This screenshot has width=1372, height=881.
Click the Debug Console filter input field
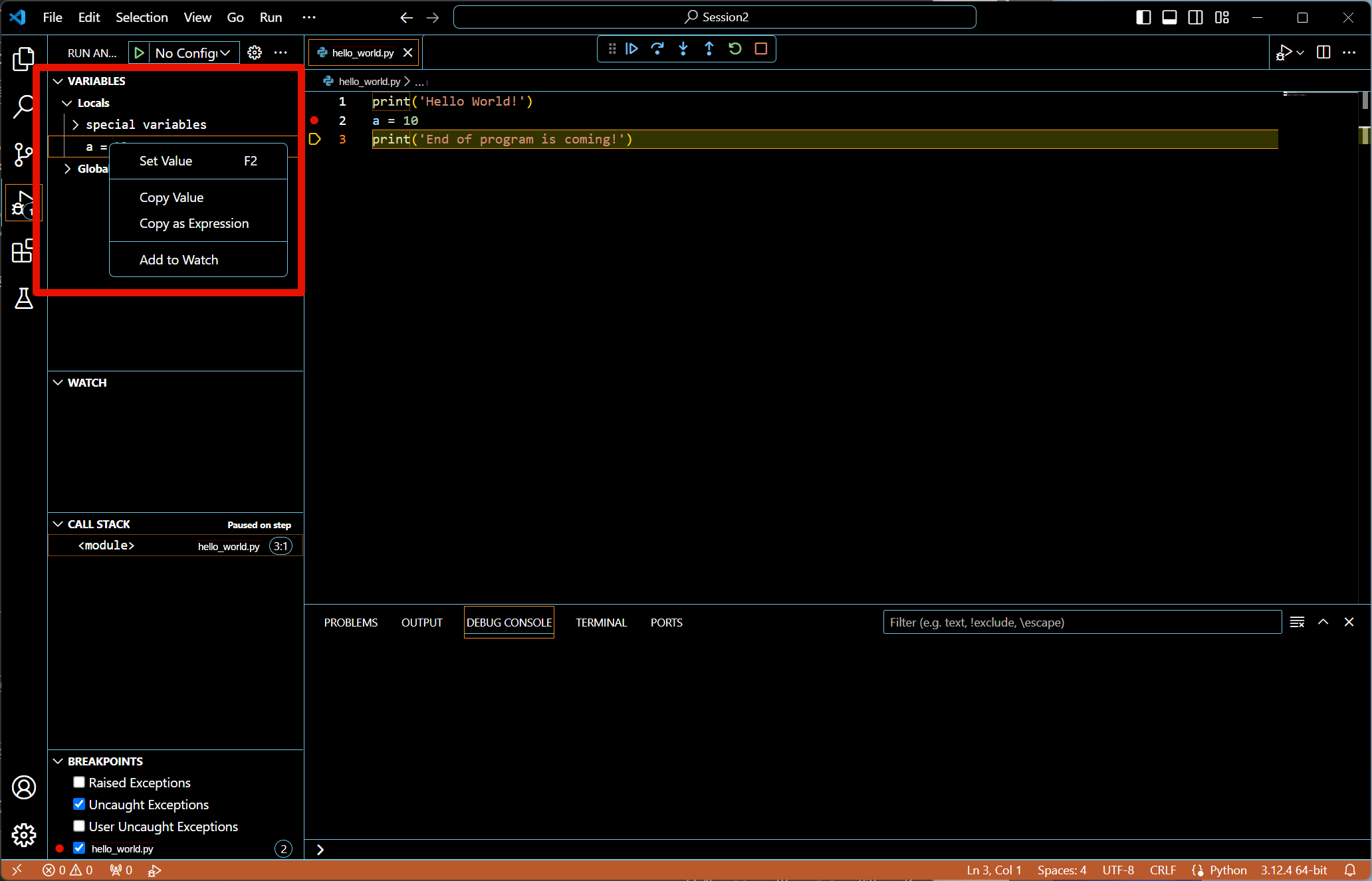(x=1082, y=623)
